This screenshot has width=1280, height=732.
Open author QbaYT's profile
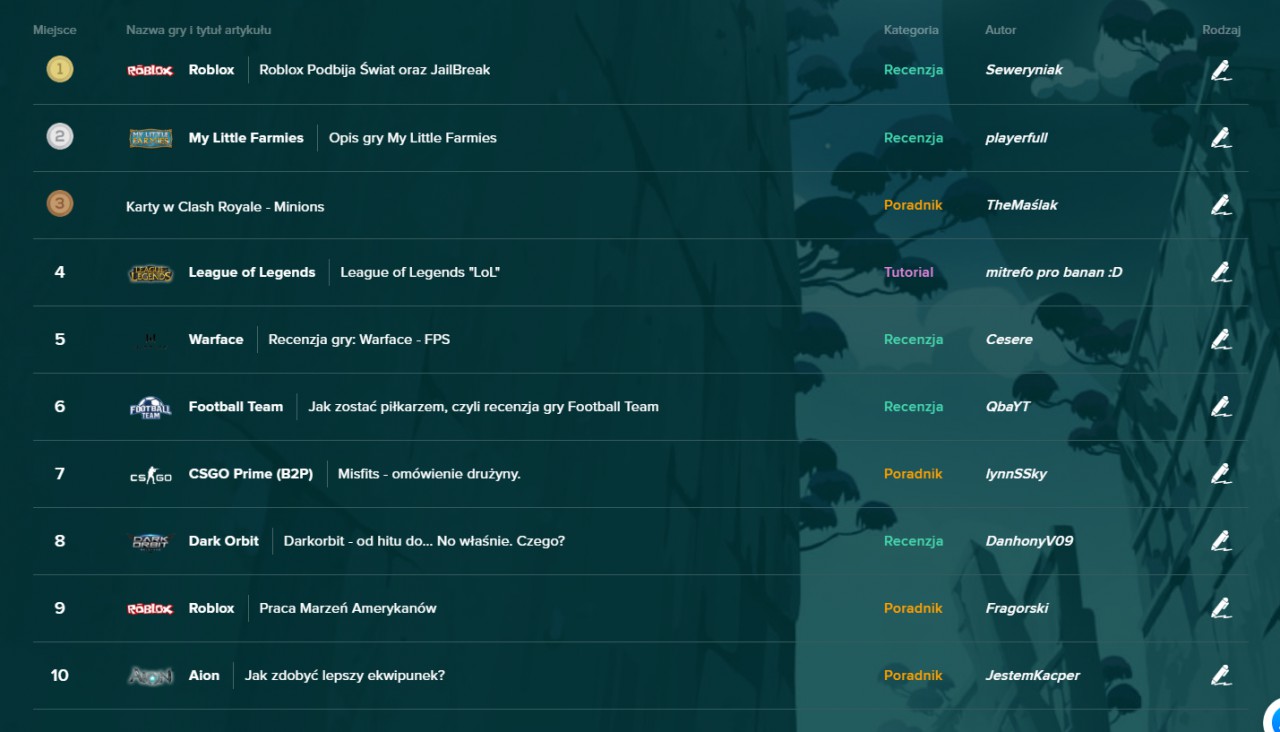1007,407
